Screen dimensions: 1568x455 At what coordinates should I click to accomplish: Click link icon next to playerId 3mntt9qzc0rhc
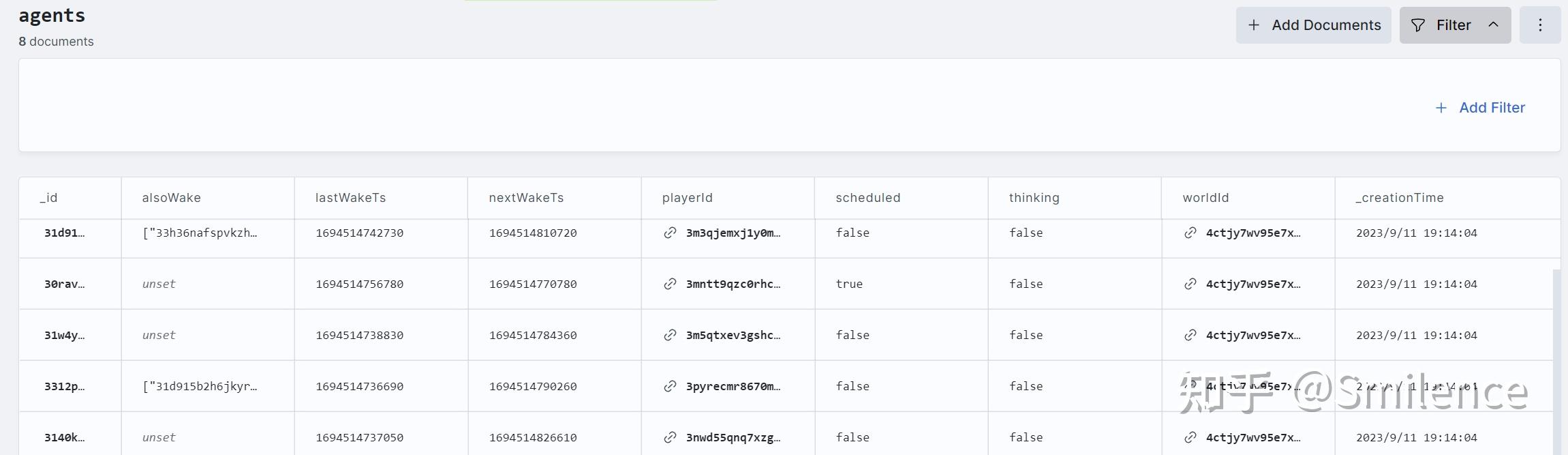(x=670, y=284)
